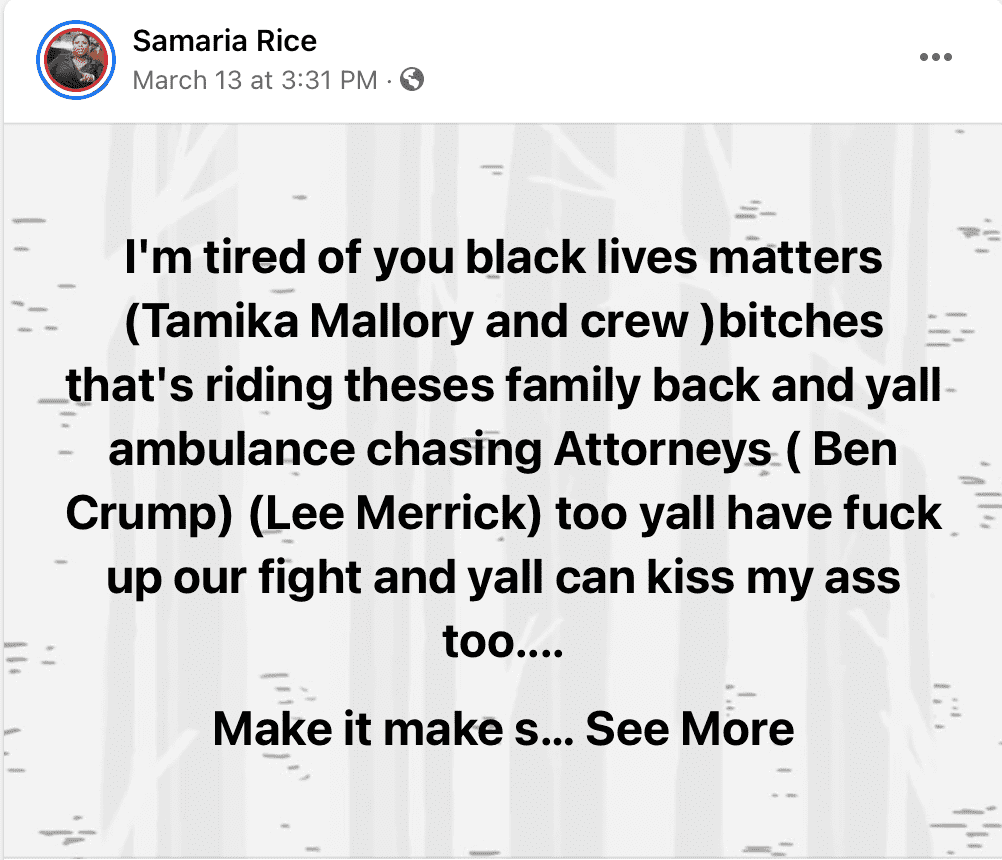Expand the post with See More
1002x860 pixels.
[x=689, y=729]
